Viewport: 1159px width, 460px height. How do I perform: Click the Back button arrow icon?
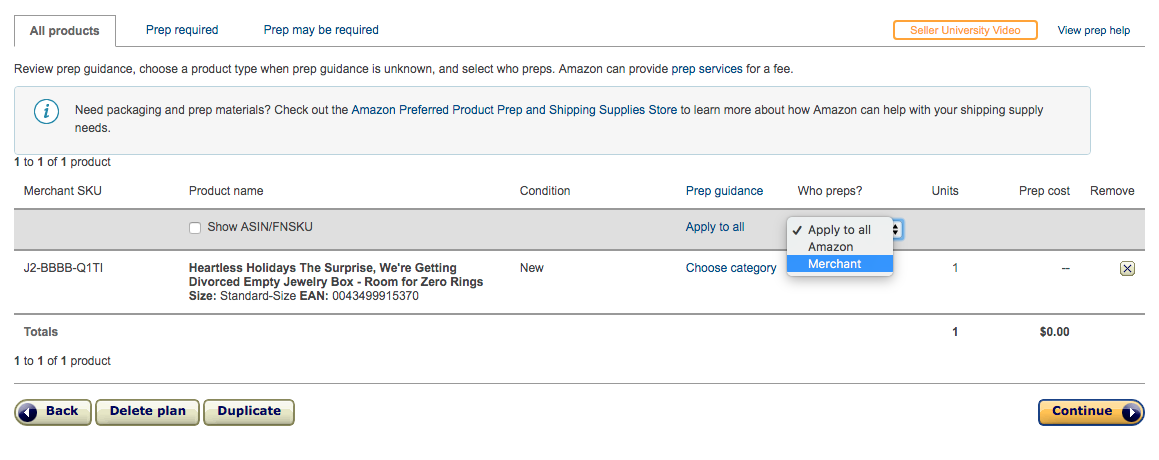[28, 412]
